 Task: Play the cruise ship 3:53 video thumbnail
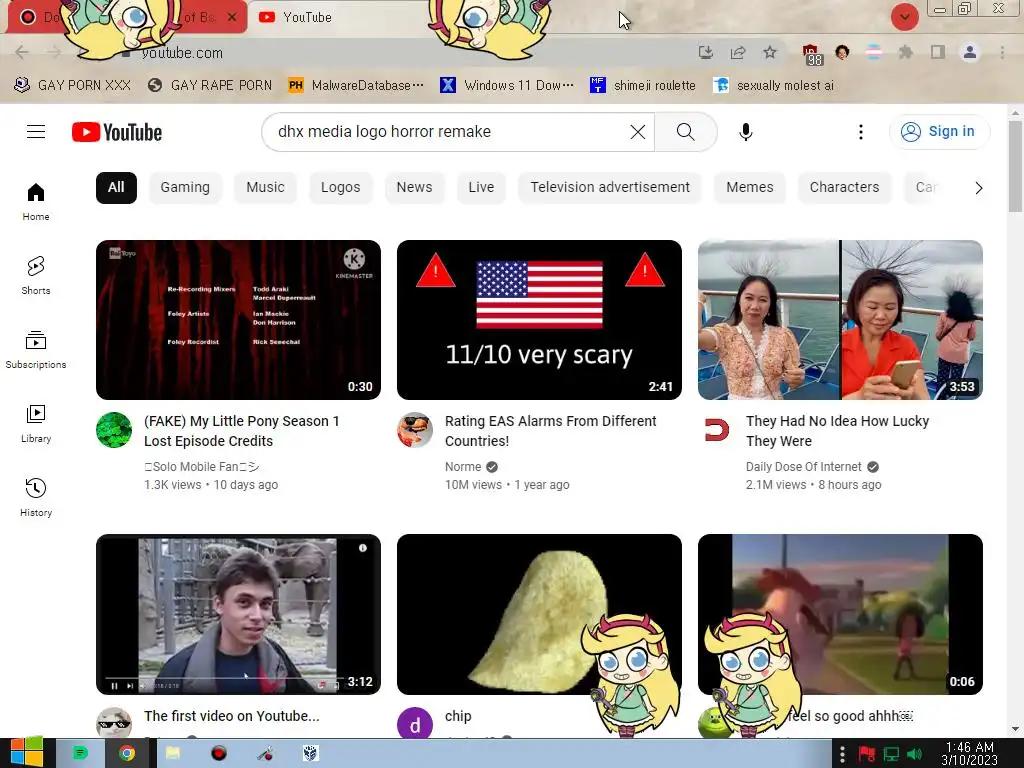(840, 320)
